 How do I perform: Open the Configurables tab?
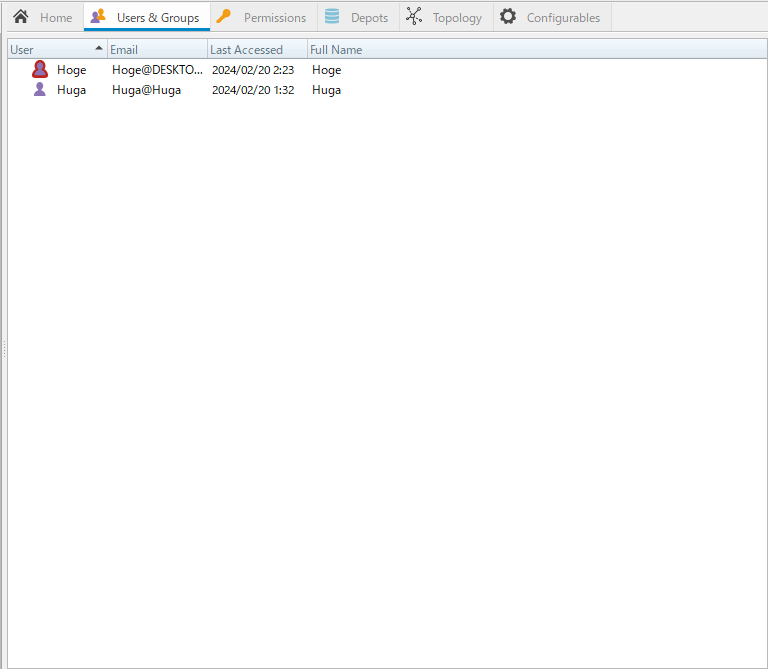tap(552, 17)
